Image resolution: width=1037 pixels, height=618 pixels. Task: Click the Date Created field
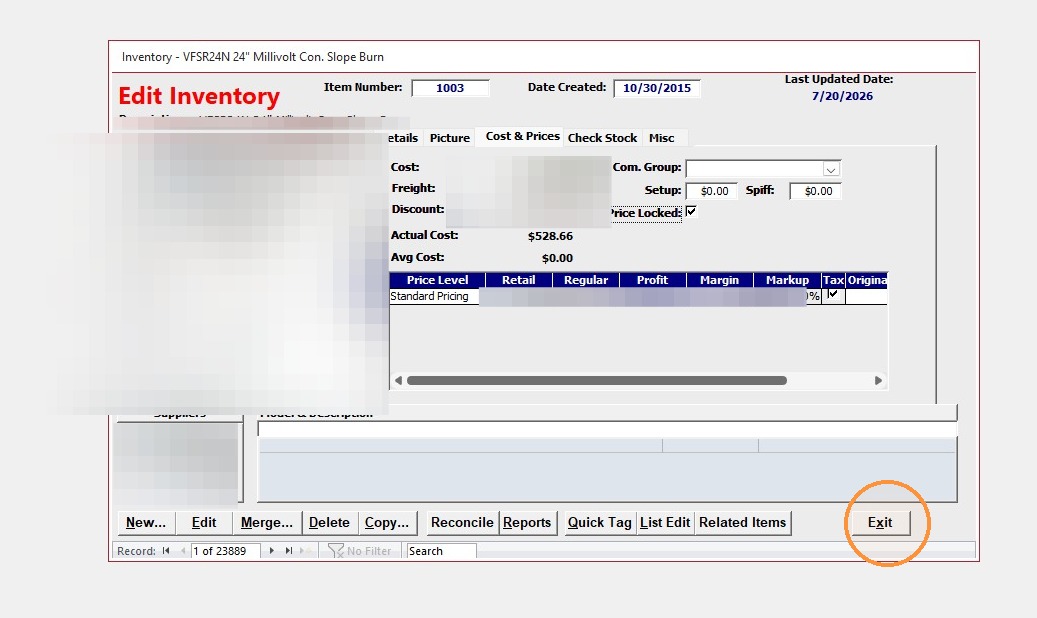657,88
